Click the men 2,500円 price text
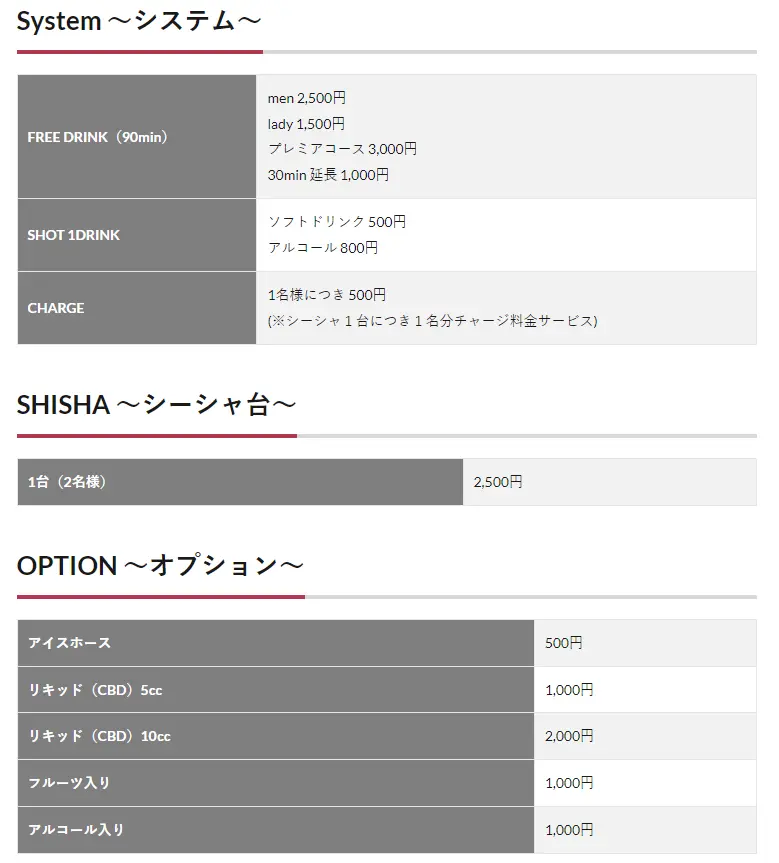 click(x=307, y=98)
